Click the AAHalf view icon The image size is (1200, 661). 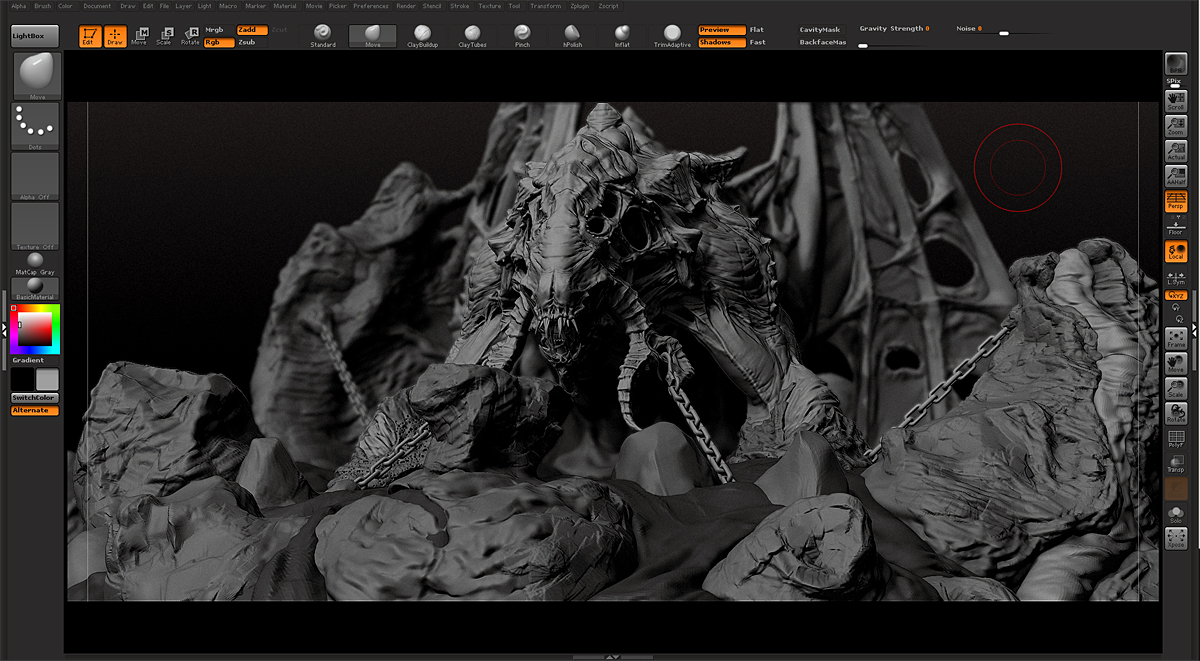pos(1176,175)
